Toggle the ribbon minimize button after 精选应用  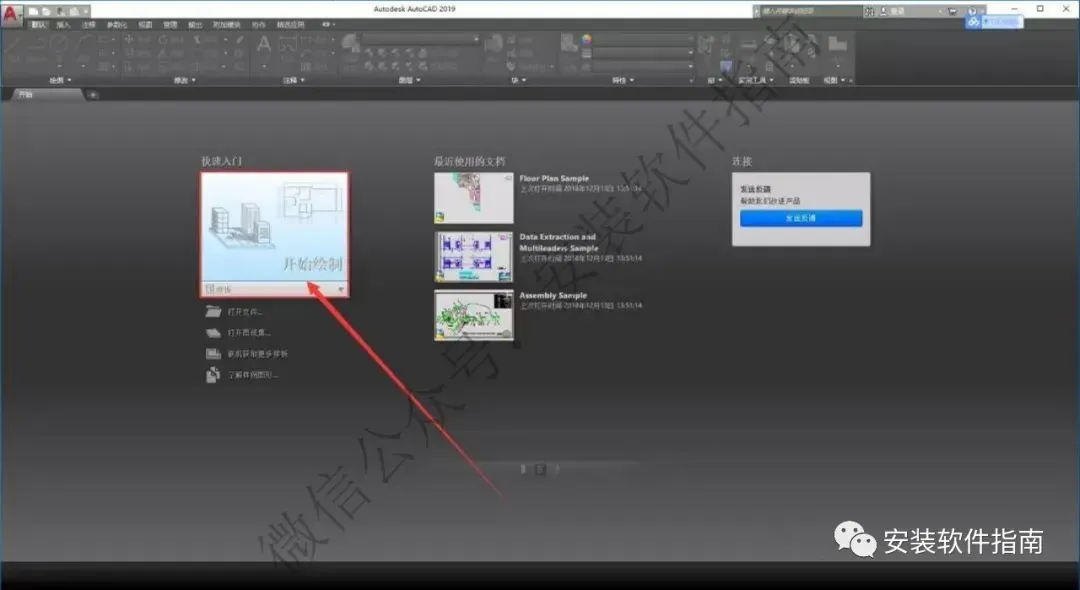(327, 25)
